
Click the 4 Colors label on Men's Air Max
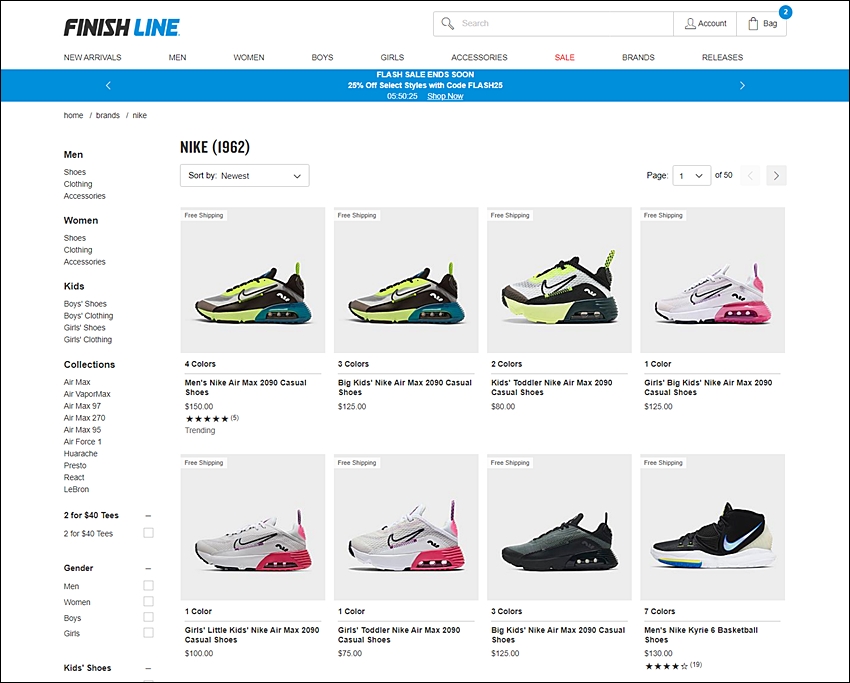pyautogui.click(x=200, y=364)
